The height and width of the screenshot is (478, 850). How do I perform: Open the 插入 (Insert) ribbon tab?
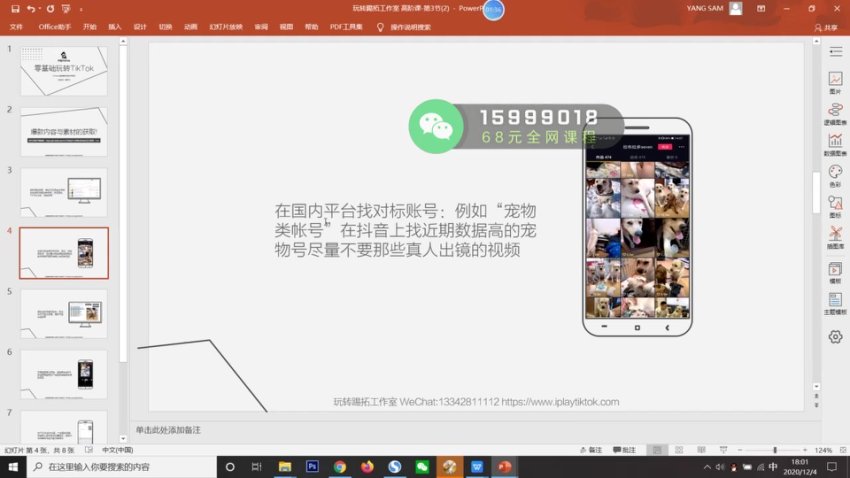115,27
